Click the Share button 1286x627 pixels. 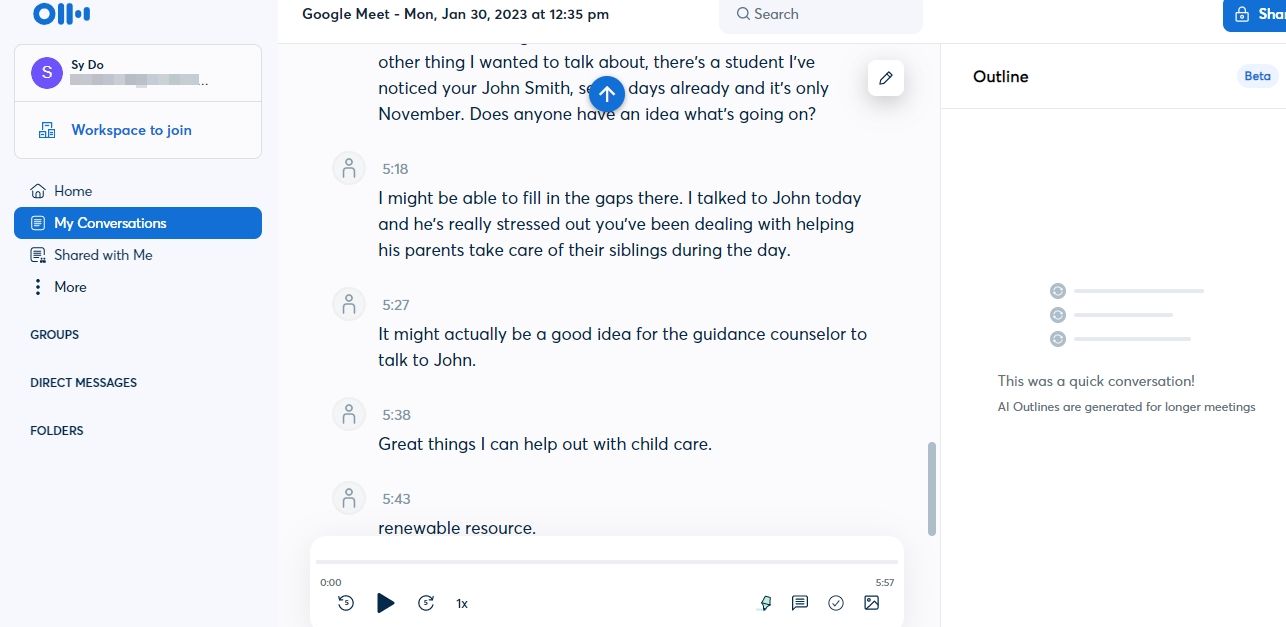1260,14
